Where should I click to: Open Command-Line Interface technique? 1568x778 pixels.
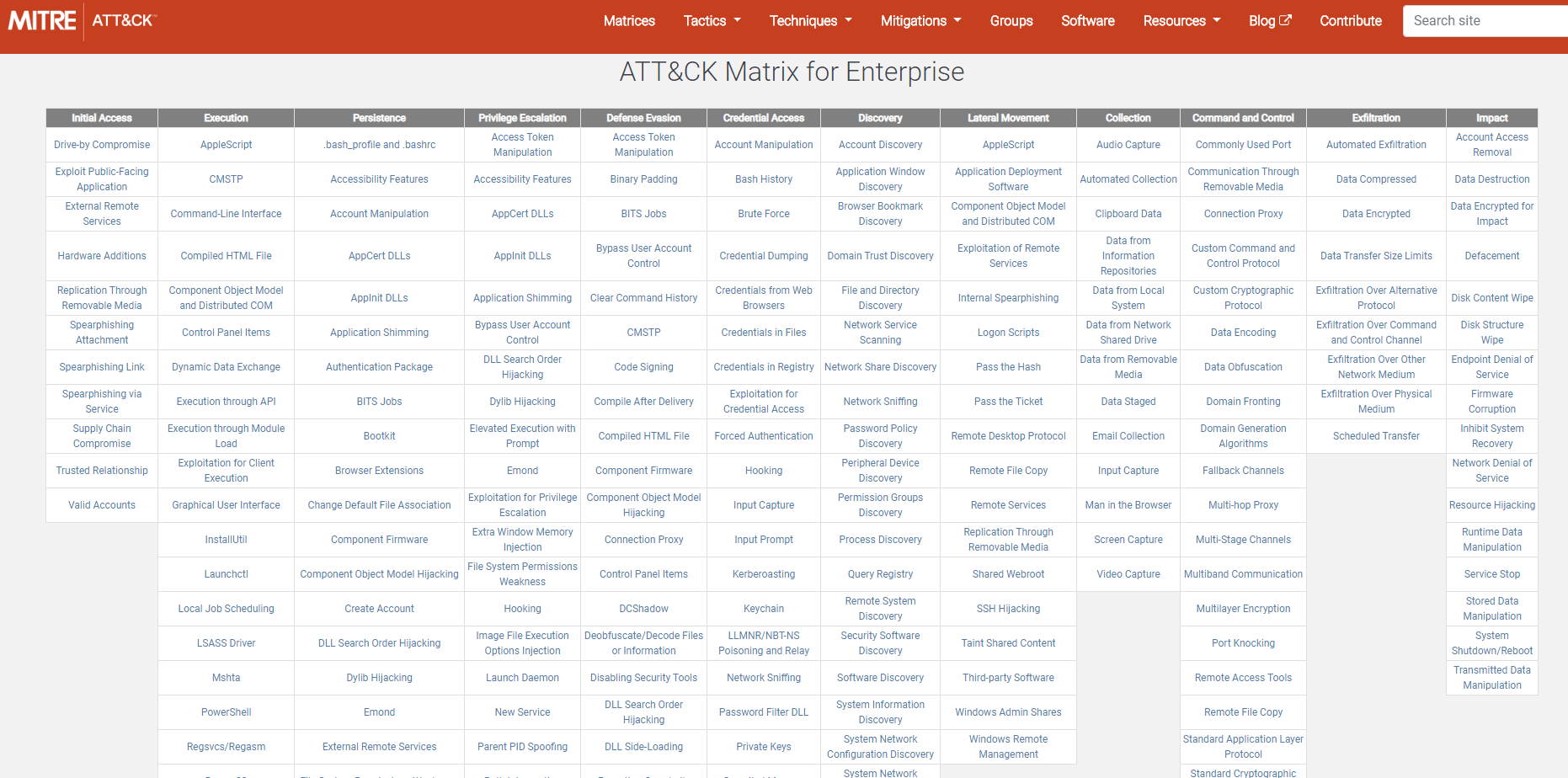point(226,214)
